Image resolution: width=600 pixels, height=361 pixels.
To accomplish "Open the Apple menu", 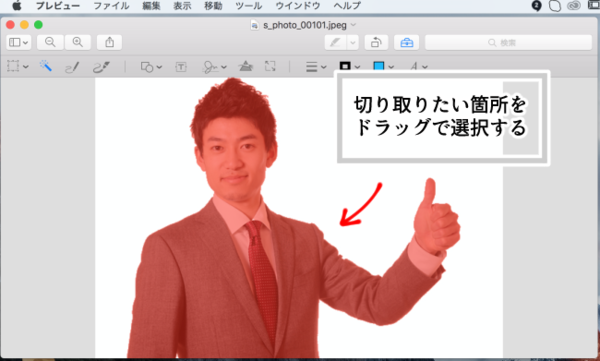I will (x=16, y=5).
